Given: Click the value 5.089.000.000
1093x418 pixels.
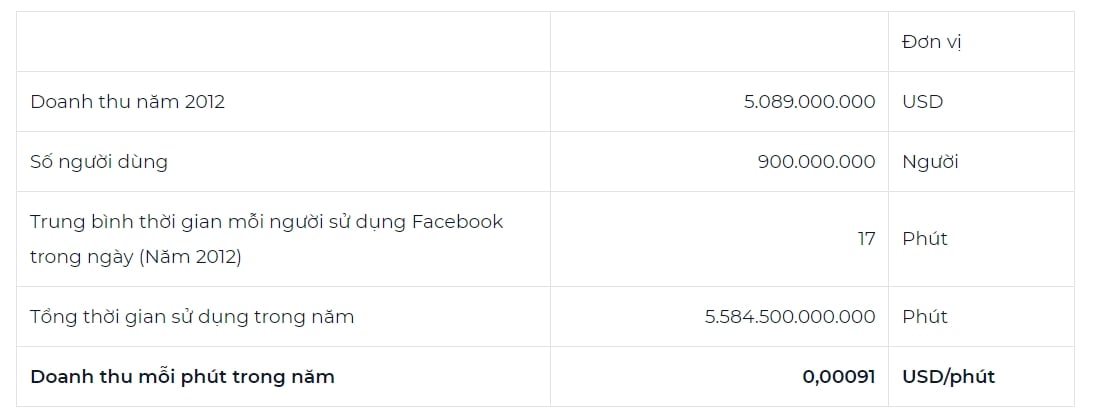Looking at the screenshot, I should coord(809,102).
